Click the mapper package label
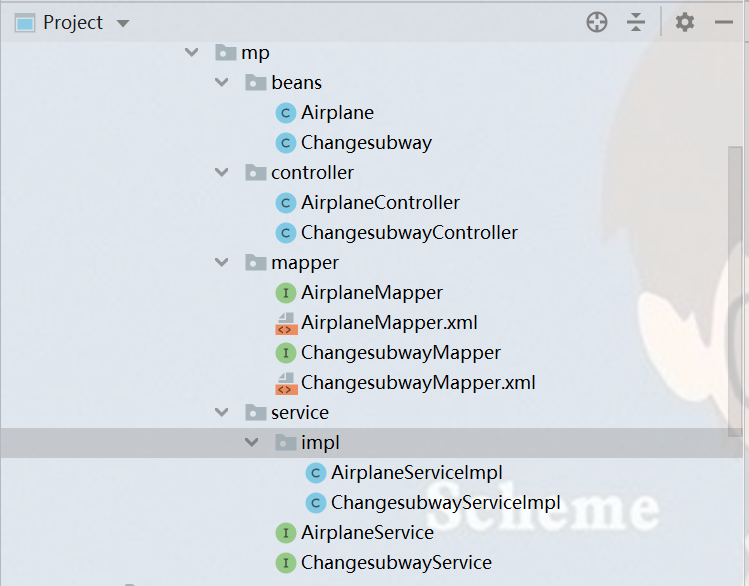Screen dimensions: 749x586 (x=305, y=264)
